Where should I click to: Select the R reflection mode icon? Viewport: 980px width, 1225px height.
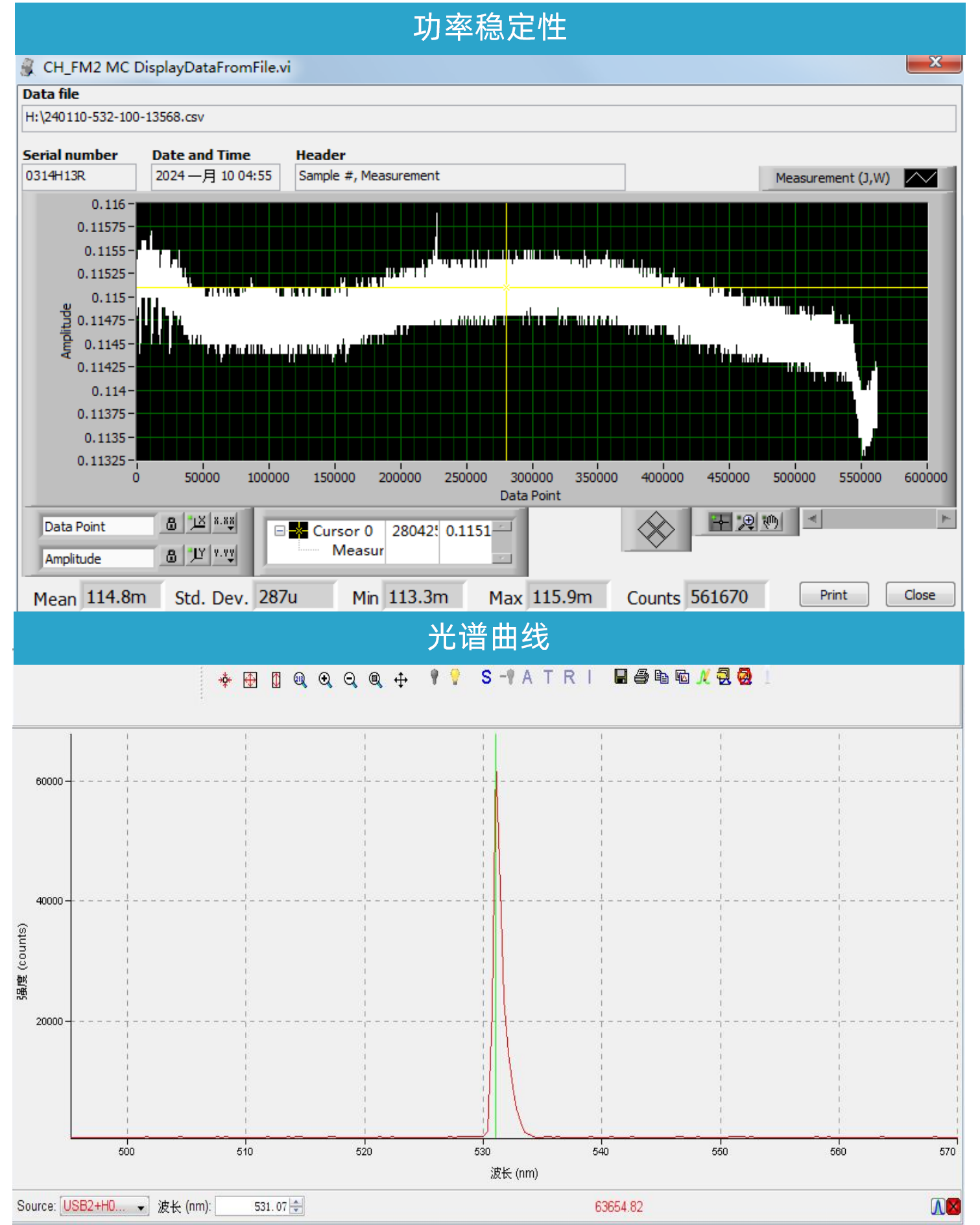pyautogui.click(x=569, y=676)
